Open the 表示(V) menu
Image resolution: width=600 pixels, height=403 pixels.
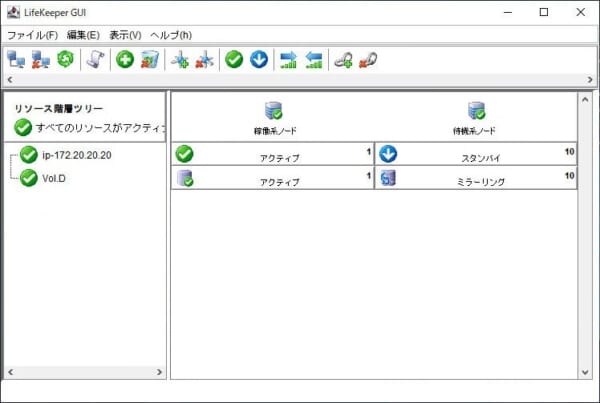click(125, 35)
